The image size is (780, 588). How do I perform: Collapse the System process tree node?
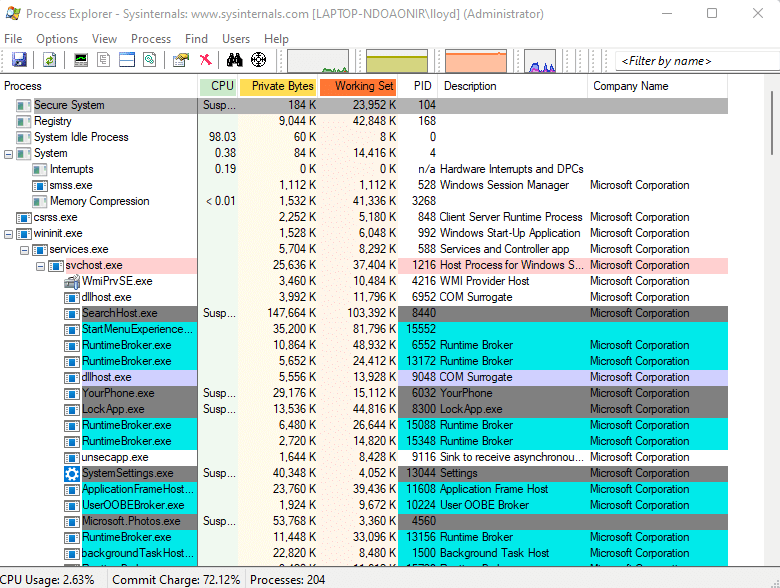(9, 153)
